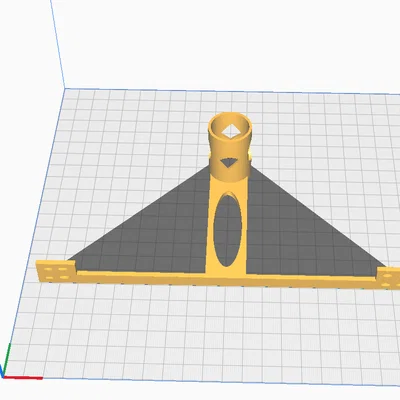The width and height of the screenshot is (400, 400).
Task: Click the cylindrical tube top of the model
Action: 230,147
